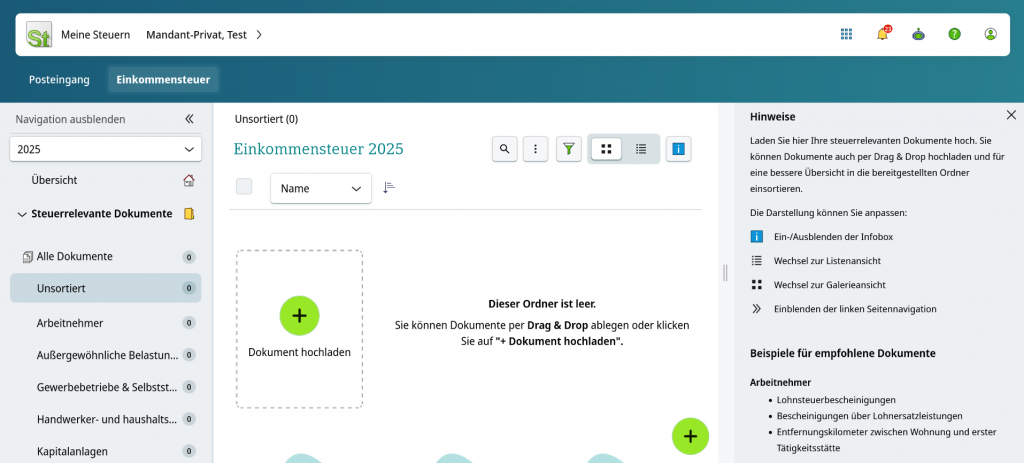Click the home icon next to Übersicht
The width and height of the screenshot is (1024, 463).
(x=188, y=180)
